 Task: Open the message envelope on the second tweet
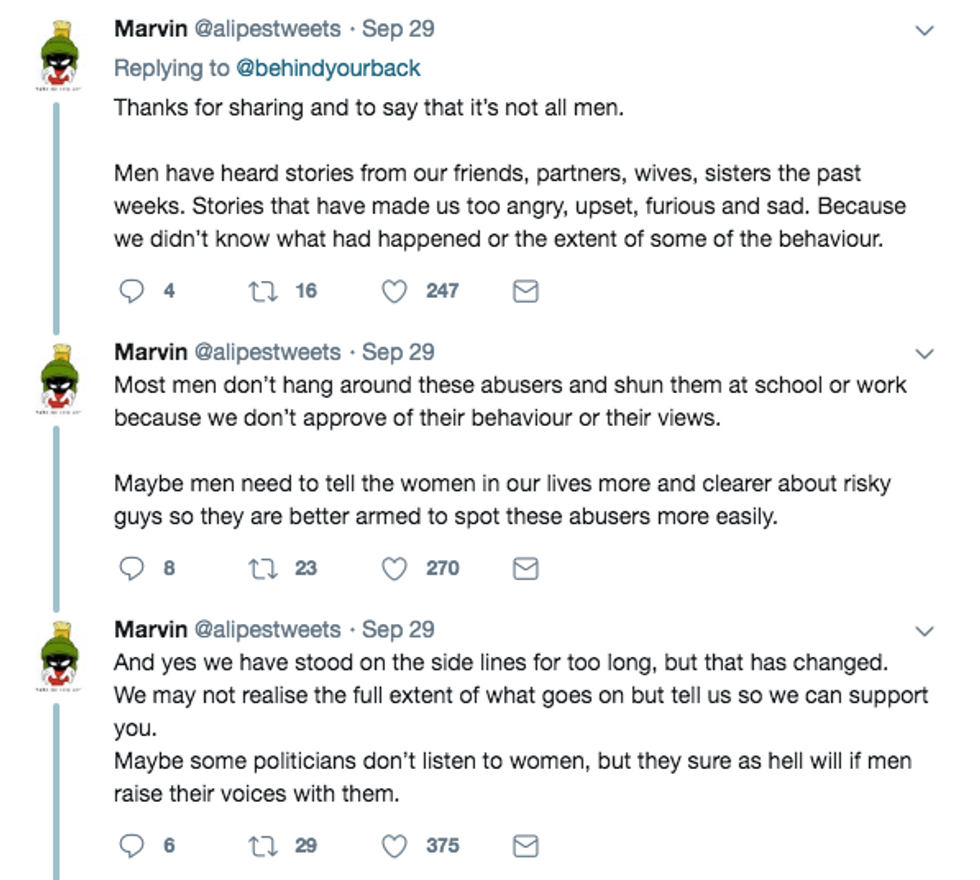pos(524,568)
